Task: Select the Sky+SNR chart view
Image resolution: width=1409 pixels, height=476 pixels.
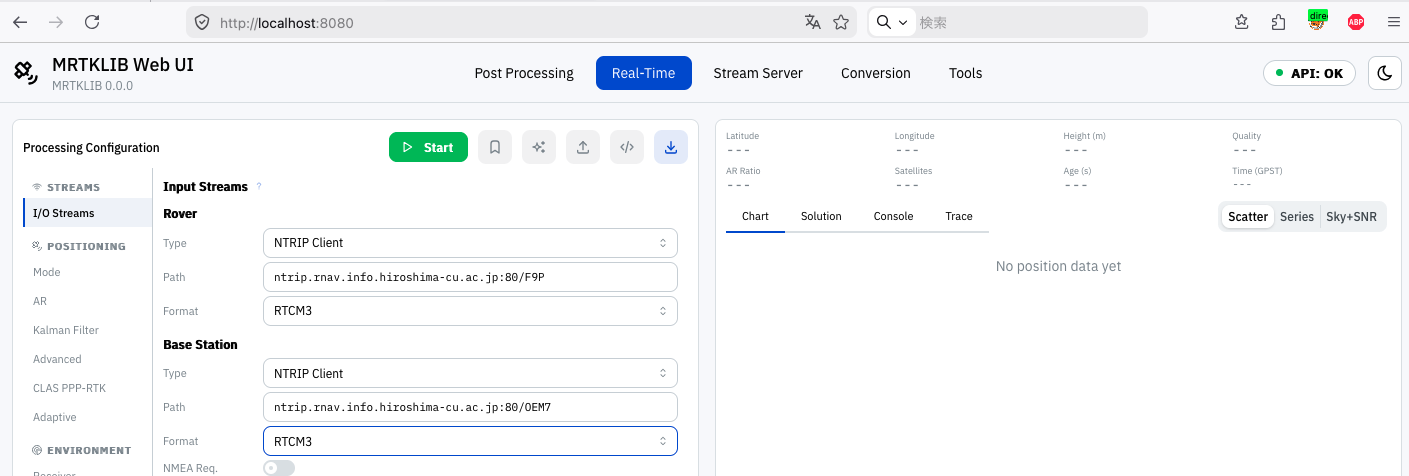Action: (x=1351, y=216)
